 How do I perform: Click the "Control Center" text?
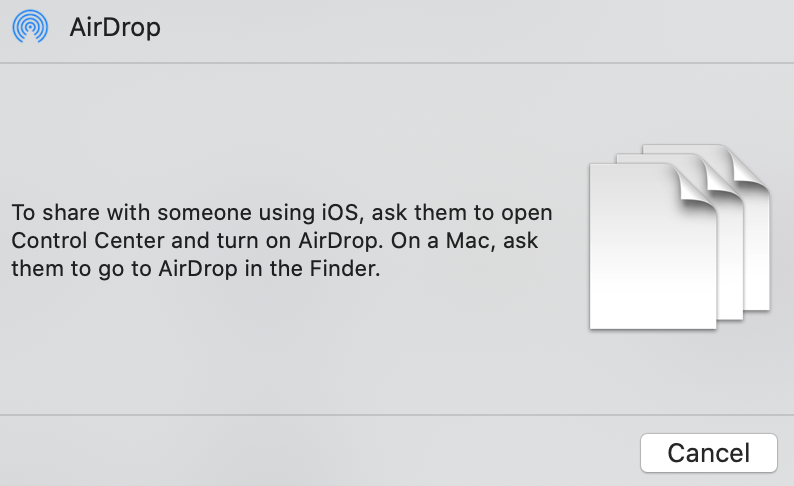(84, 241)
